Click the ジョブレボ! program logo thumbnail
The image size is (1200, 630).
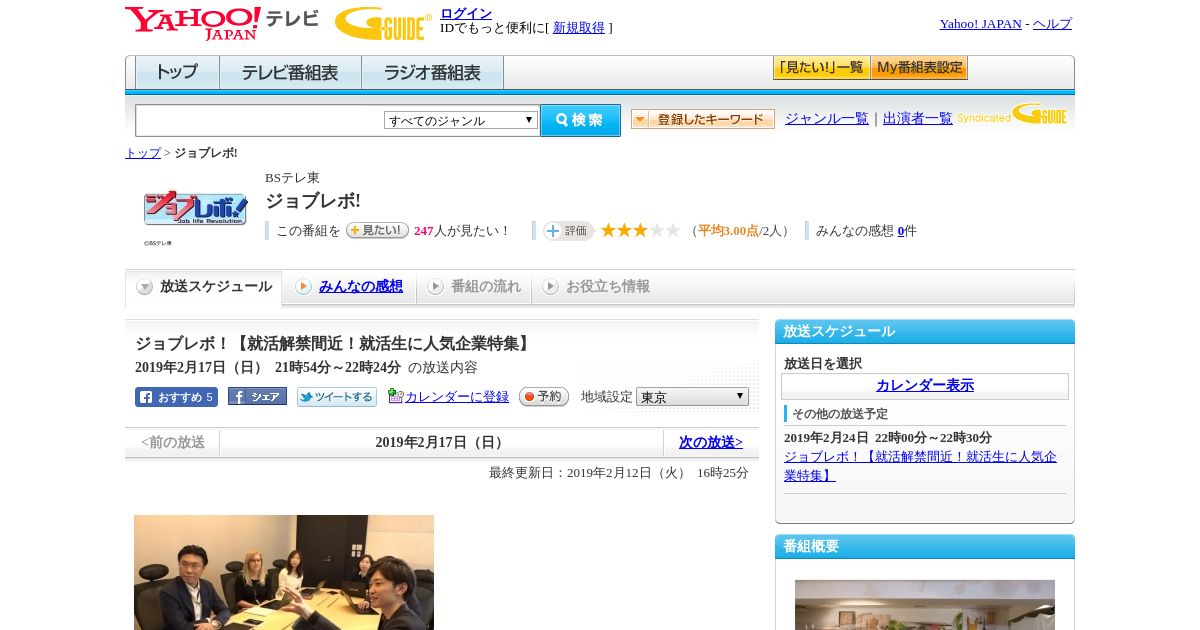pos(195,208)
